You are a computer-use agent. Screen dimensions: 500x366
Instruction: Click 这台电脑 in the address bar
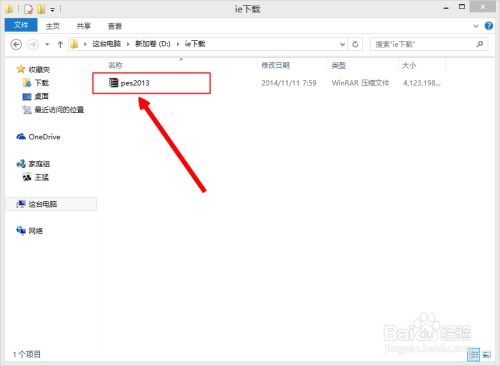(x=107, y=44)
